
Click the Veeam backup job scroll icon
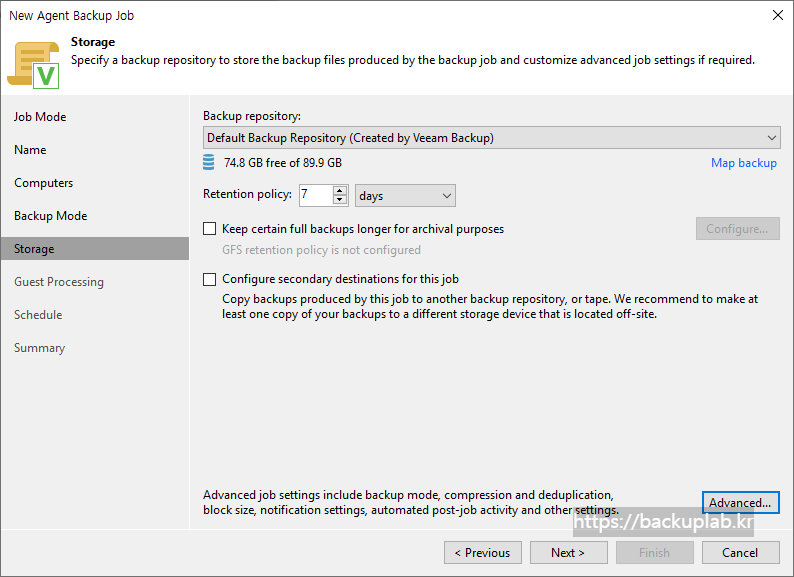coord(33,65)
